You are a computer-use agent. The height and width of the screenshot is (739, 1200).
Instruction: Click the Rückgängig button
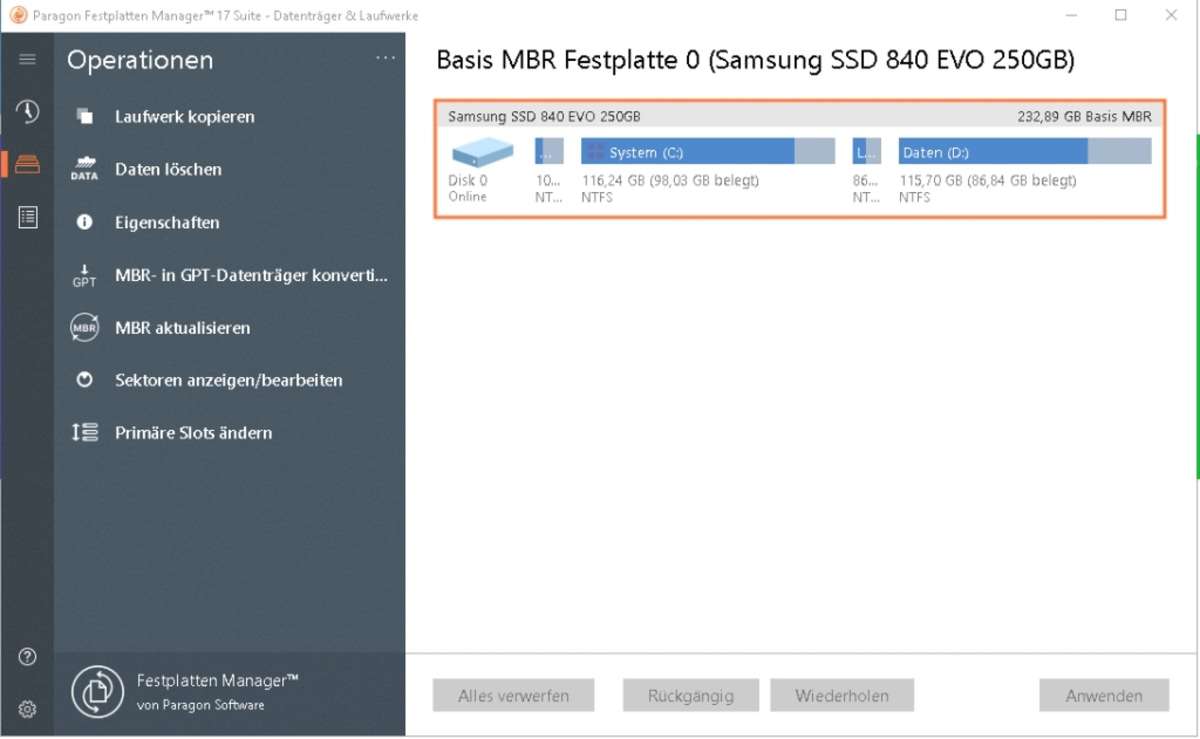[690, 696]
